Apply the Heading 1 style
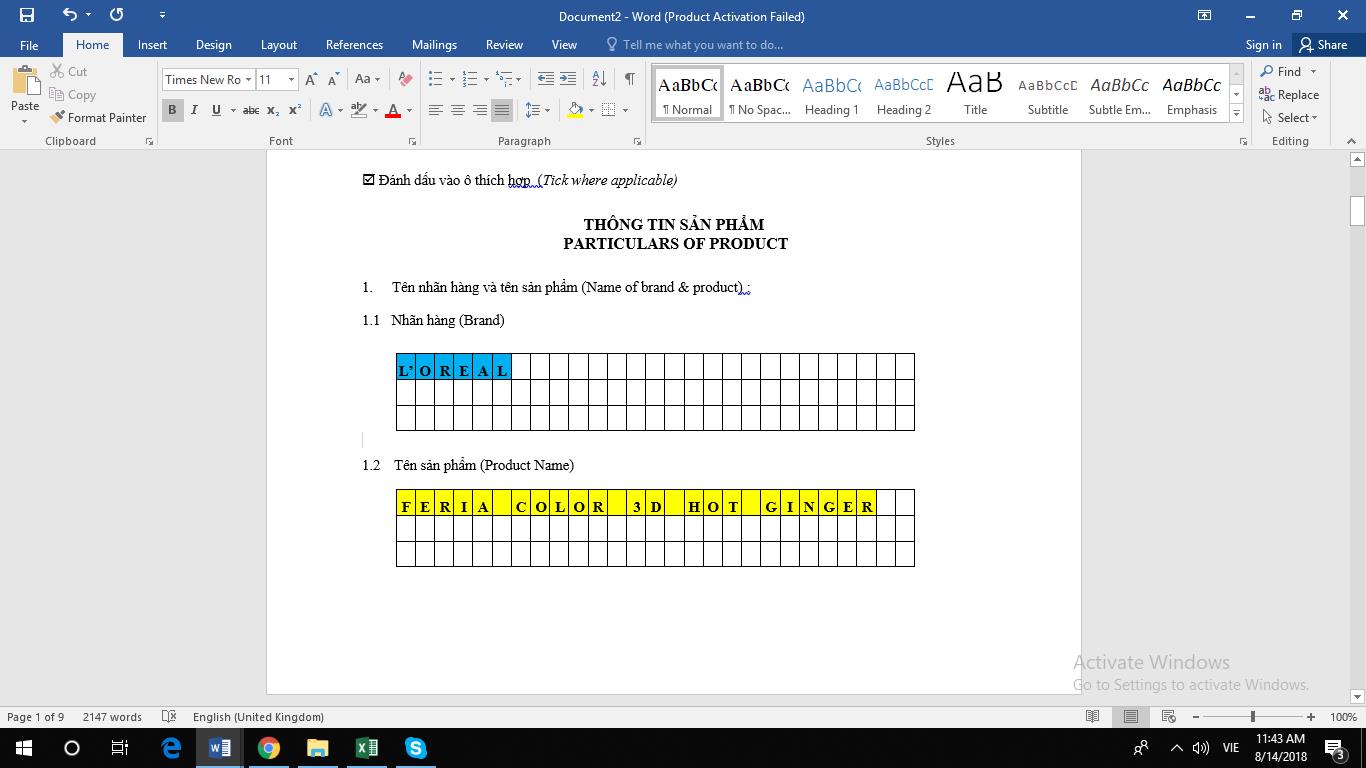1366x768 pixels. click(x=831, y=94)
